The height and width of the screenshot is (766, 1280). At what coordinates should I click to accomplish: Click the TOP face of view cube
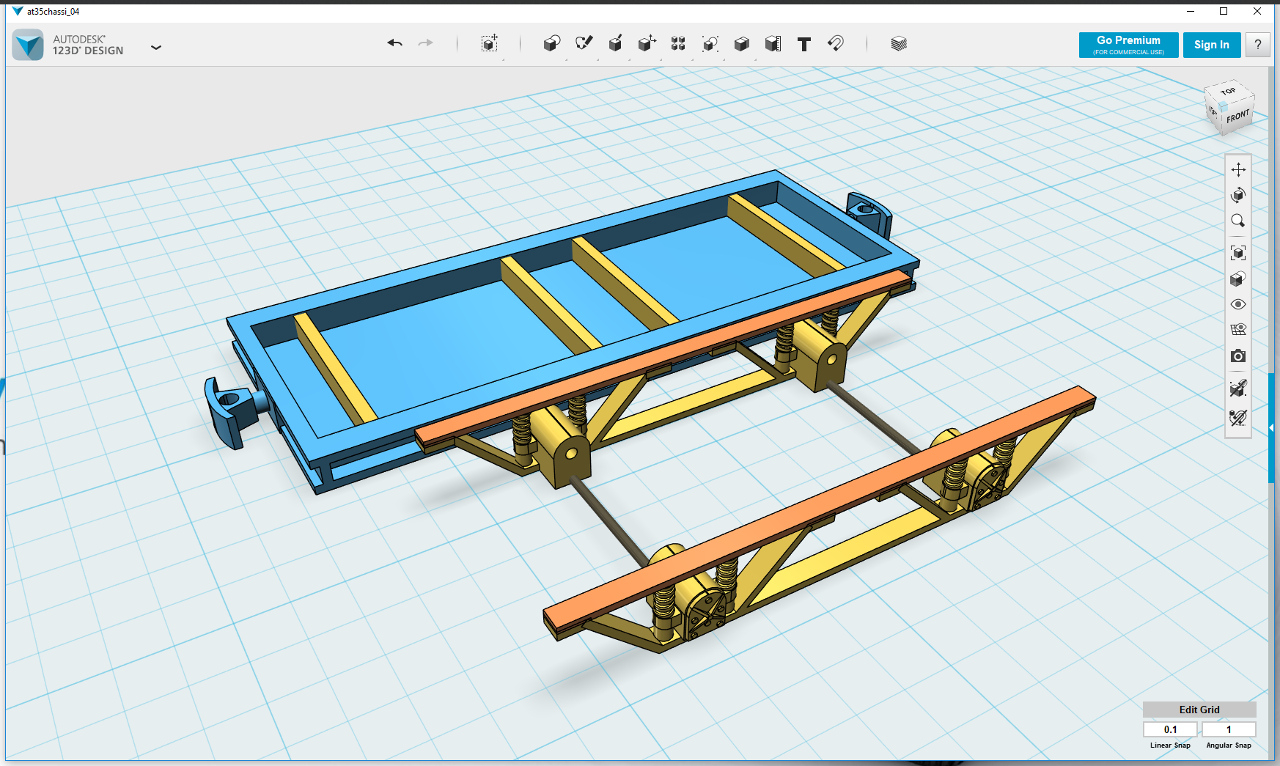(x=1229, y=93)
